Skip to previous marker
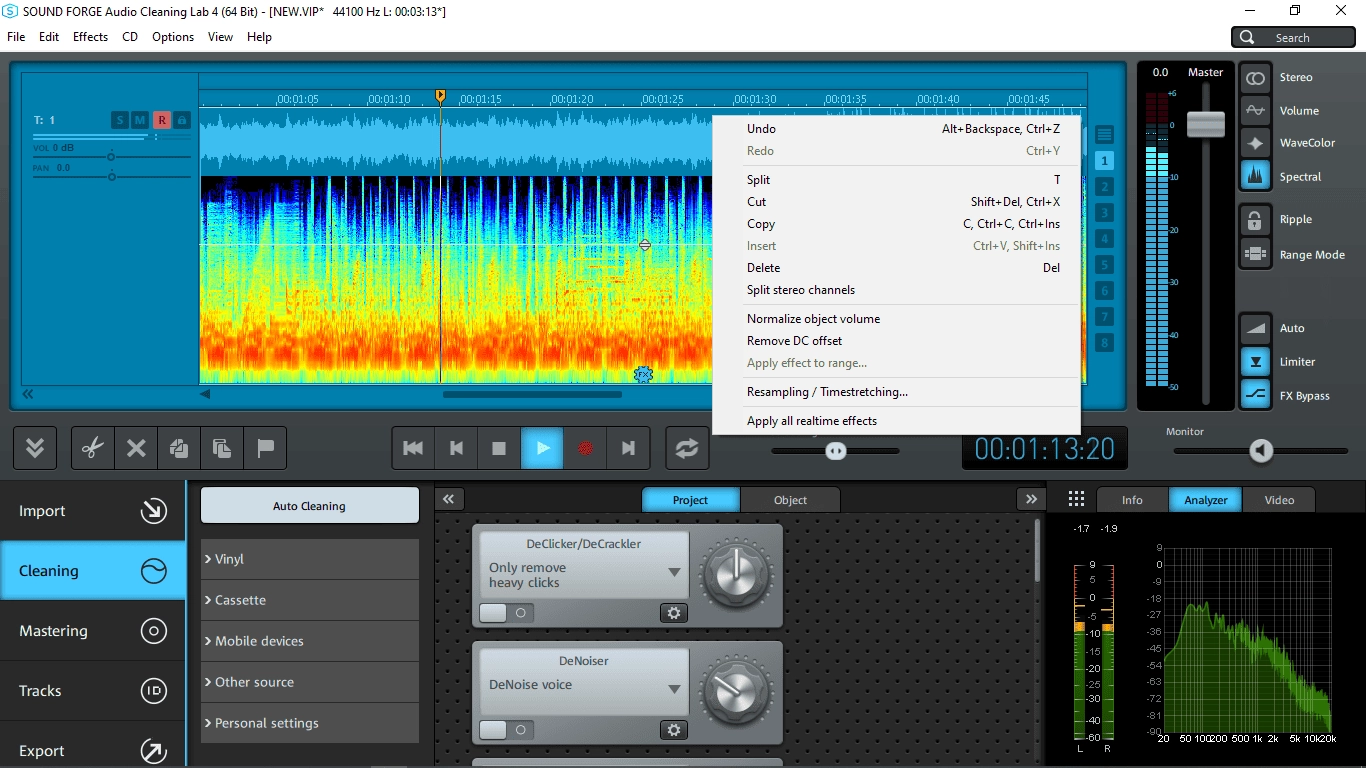The height and width of the screenshot is (768, 1366). point(456,449)
